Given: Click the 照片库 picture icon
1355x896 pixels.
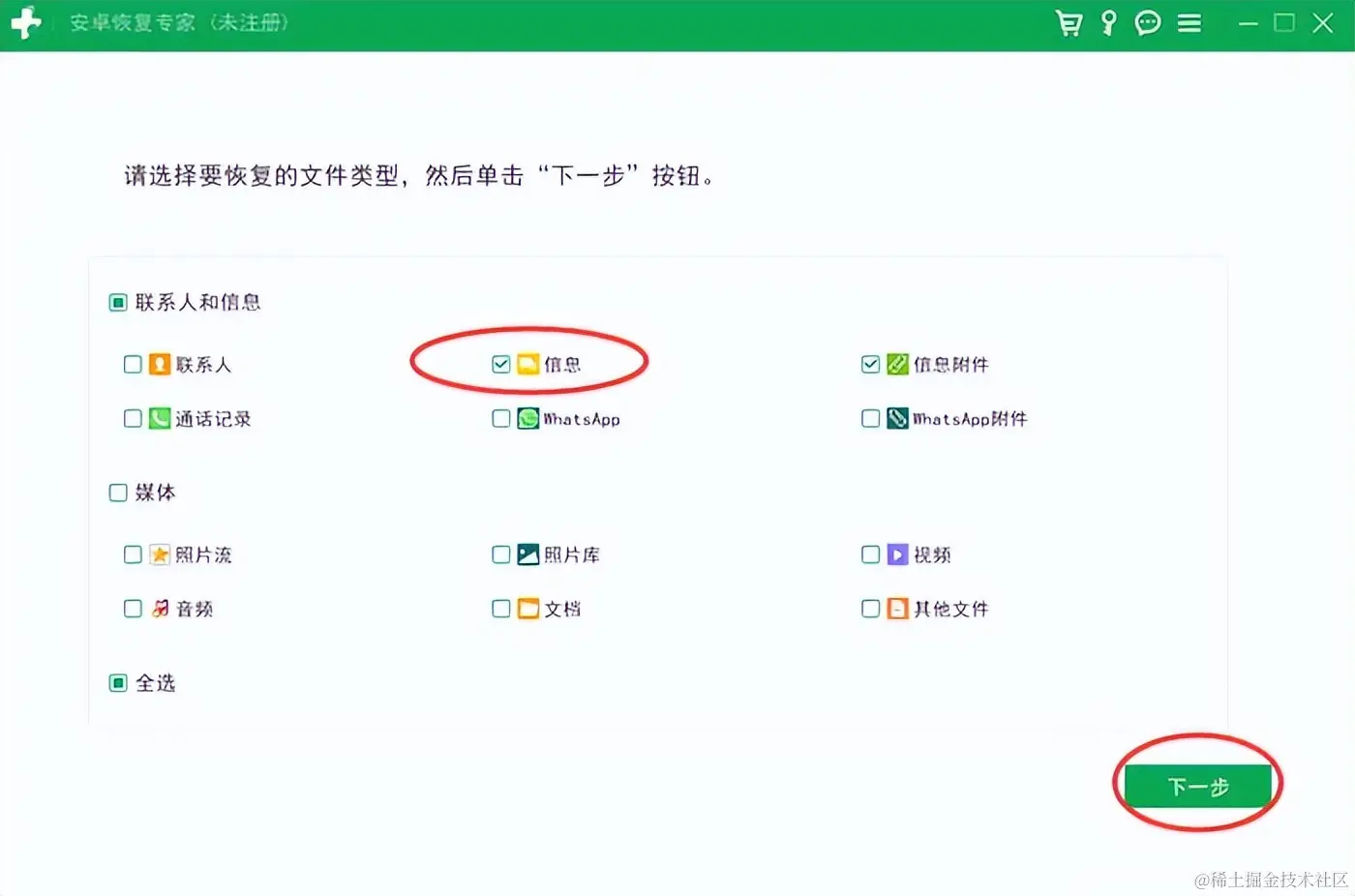Looking at the screenshot, I should [527, 554].
